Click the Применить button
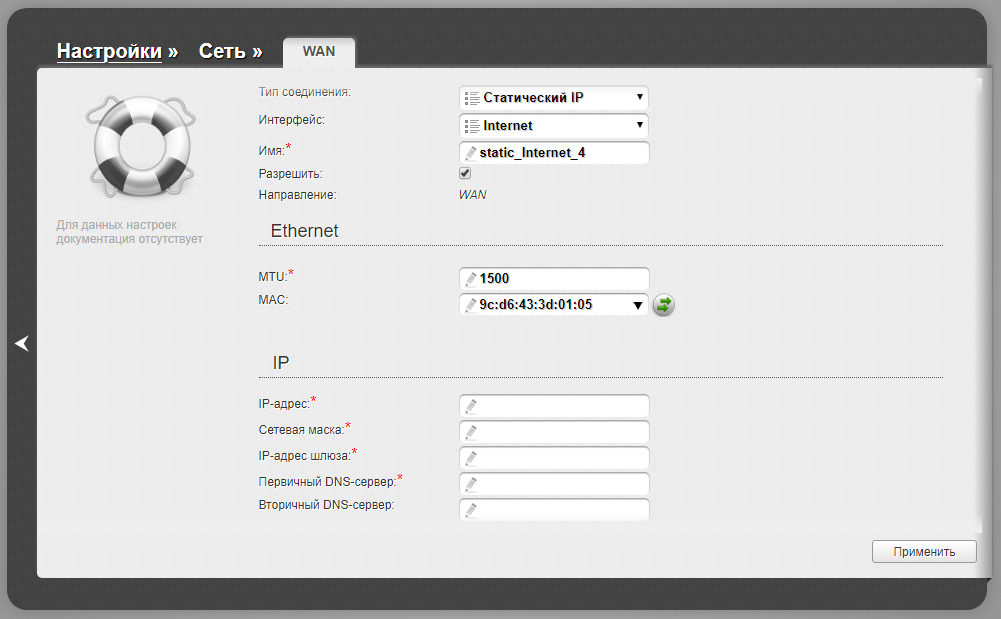Viewport: 1001px width, 619px height. 924,551
